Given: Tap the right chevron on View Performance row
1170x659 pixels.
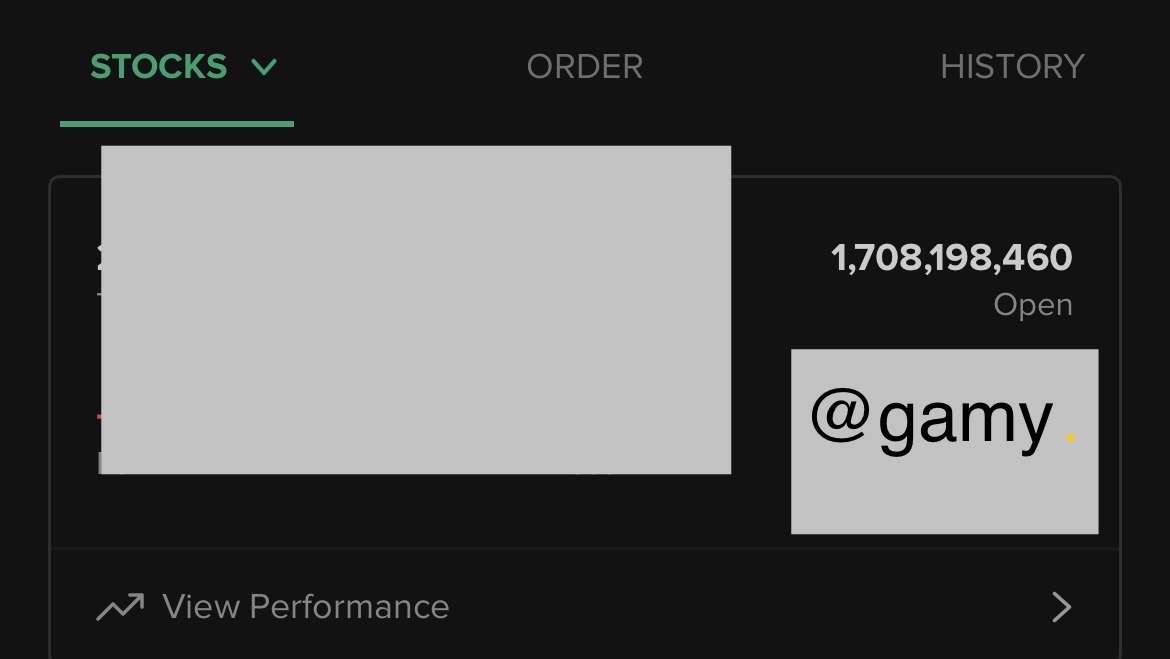Looking at the screenshot, I should 1061,607.
